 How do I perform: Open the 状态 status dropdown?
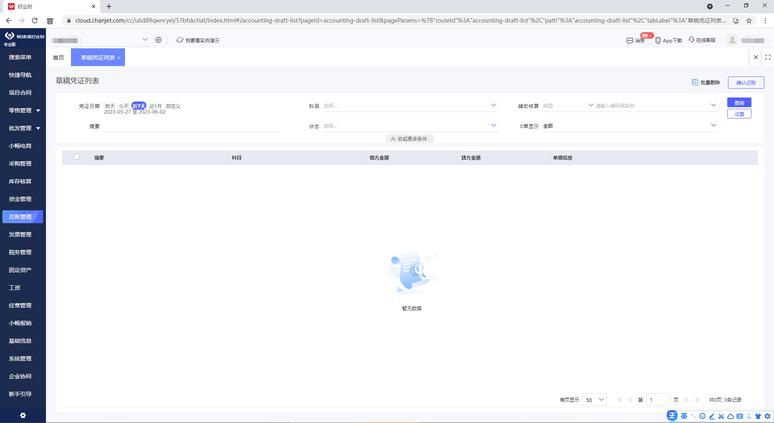coord(410,126)
